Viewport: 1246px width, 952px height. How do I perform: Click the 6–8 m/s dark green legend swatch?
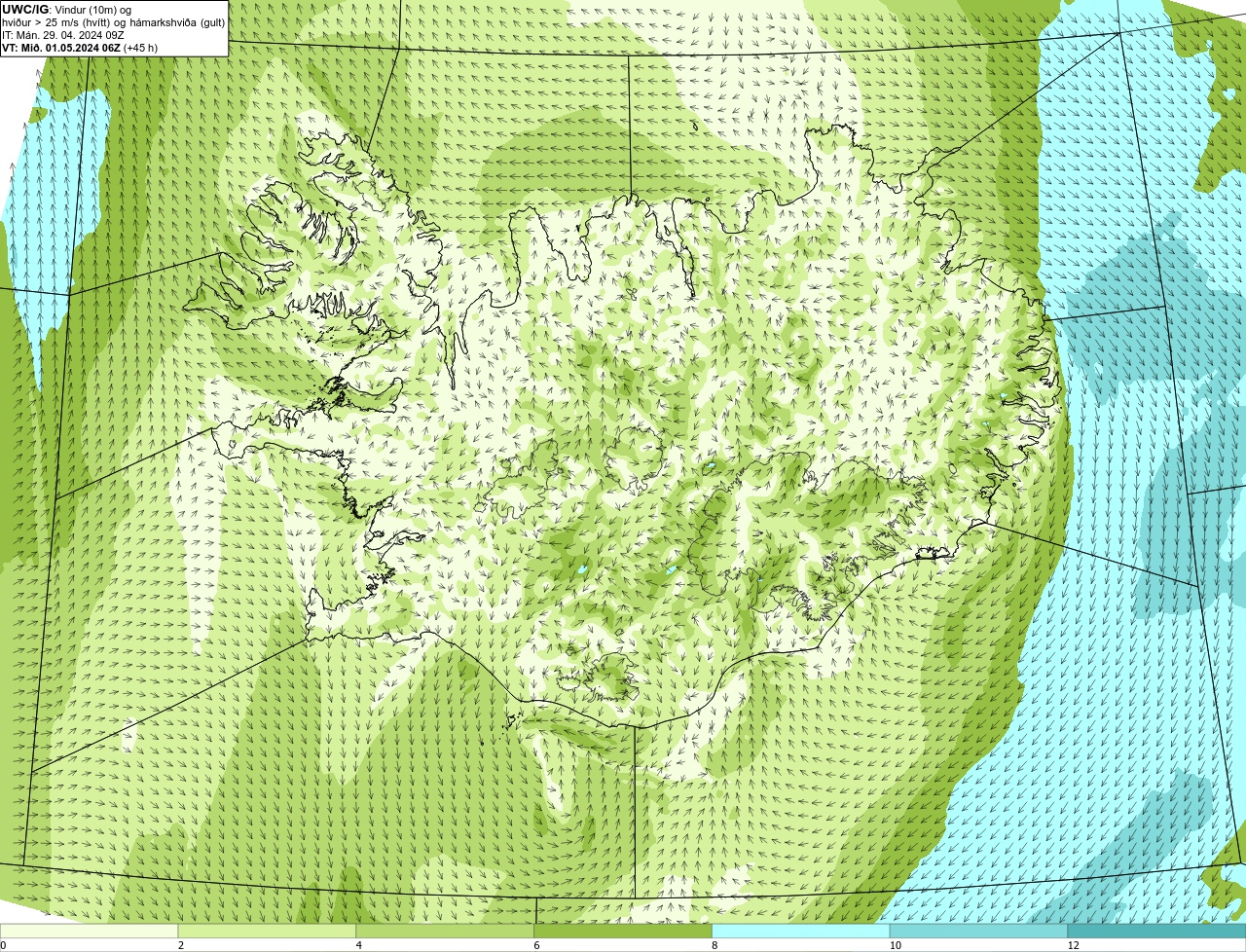pyautogui.click(x=623, y=931)
